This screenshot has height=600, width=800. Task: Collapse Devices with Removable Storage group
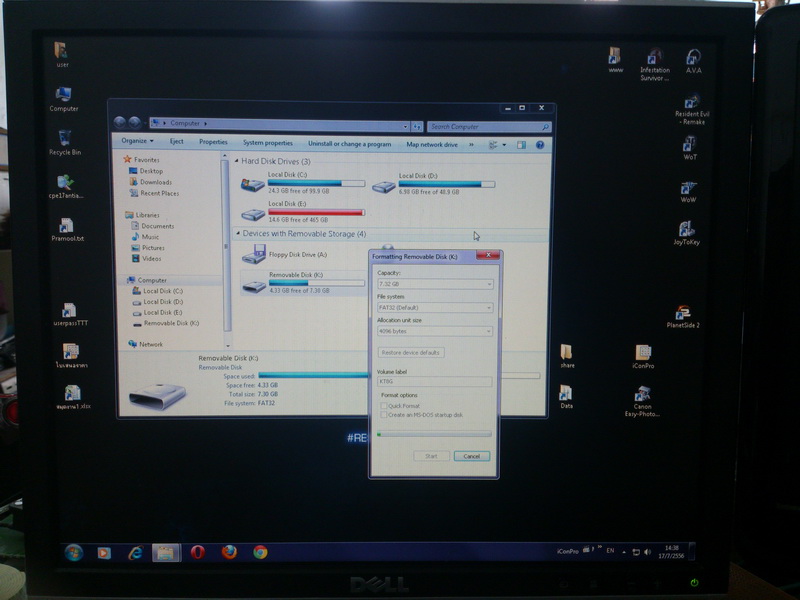[238, 233]
